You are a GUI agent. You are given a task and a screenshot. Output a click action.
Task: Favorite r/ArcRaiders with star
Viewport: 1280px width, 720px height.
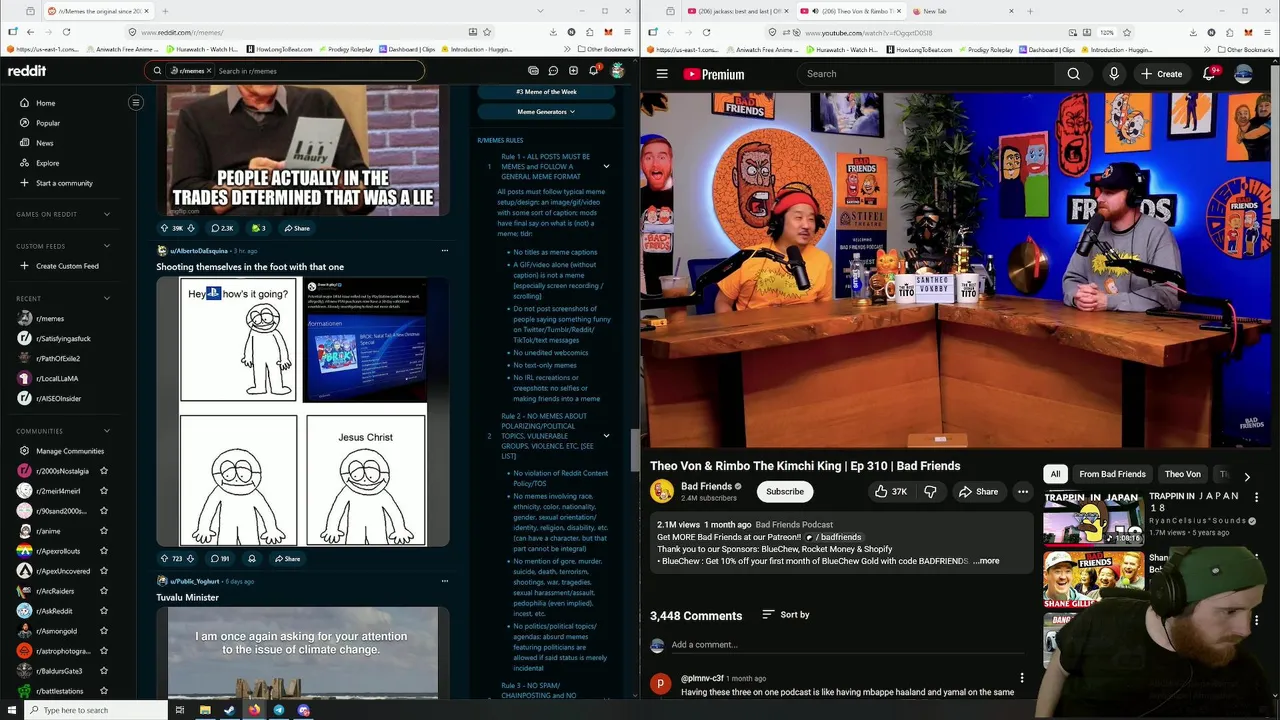pos(104,591)
